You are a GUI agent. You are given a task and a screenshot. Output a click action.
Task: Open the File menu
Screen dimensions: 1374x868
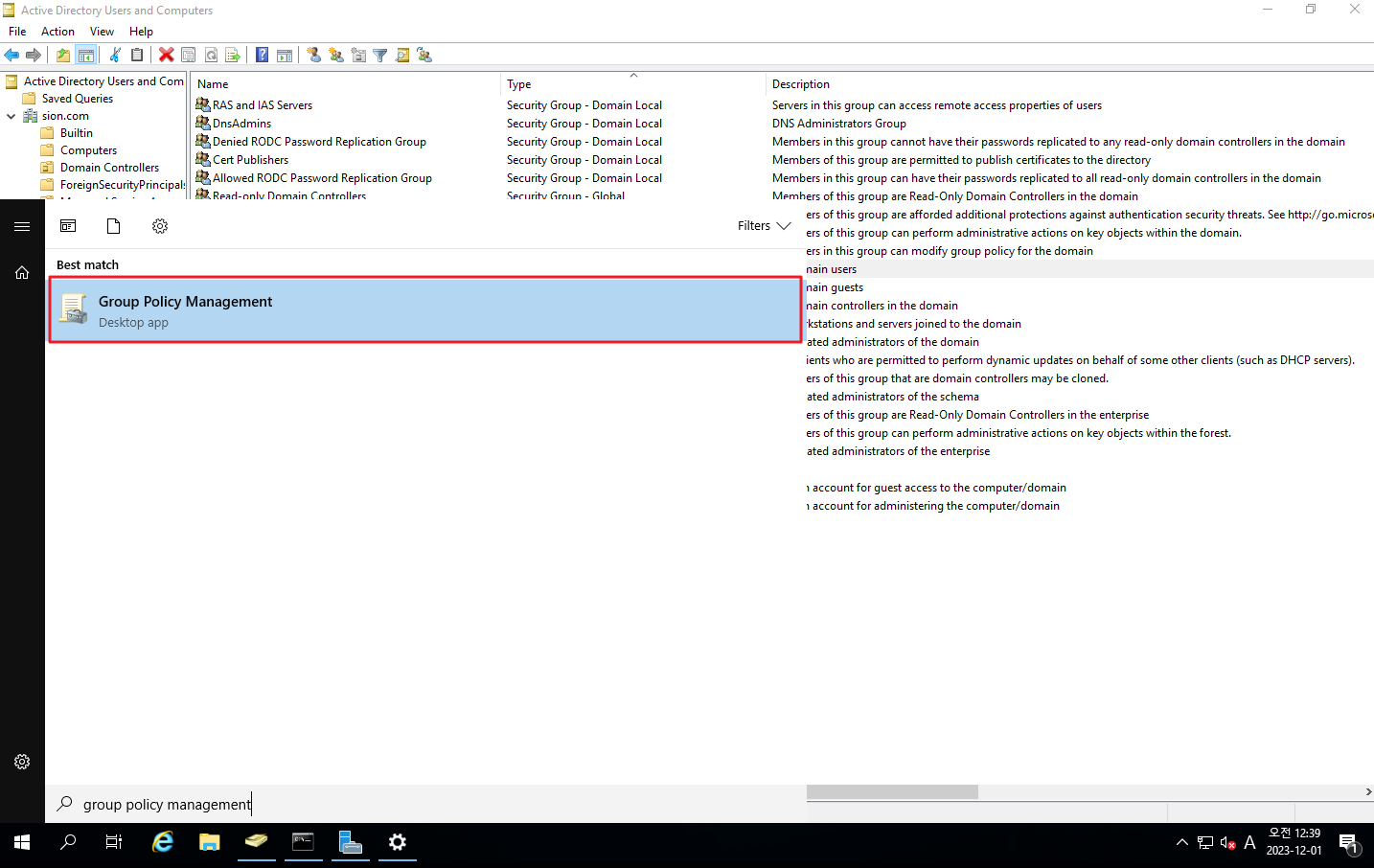point(17,32)
